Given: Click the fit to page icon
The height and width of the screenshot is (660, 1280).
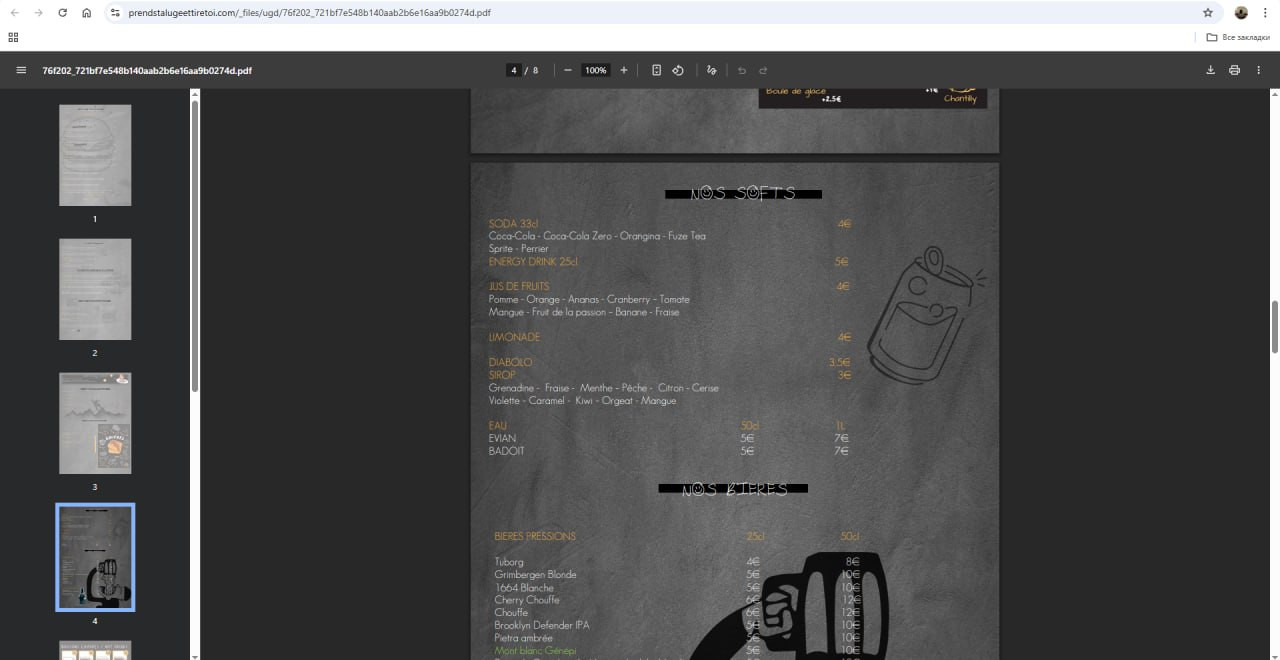Looking at the screenshot, I should click(x=656, y=70).
